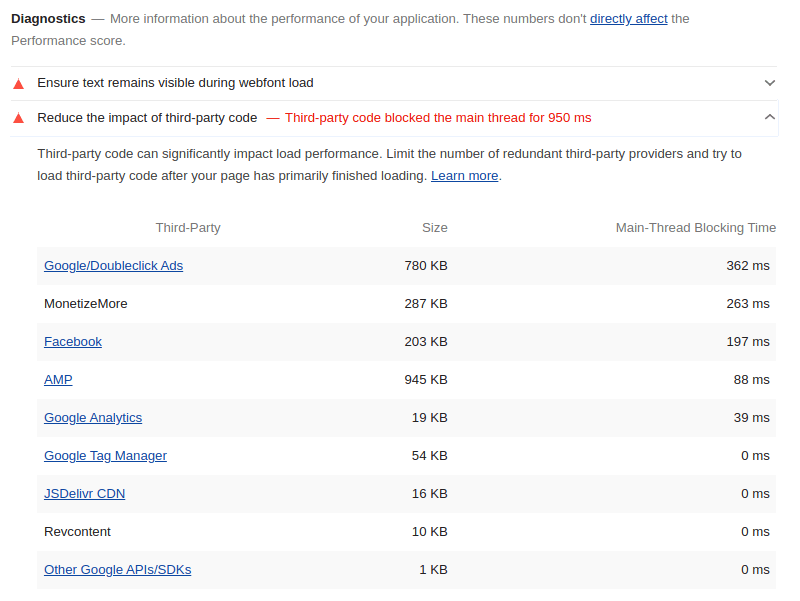Open the Google/Doubleclick Ads link
This screenshot has width=800, height=601.
click(113, 266)
